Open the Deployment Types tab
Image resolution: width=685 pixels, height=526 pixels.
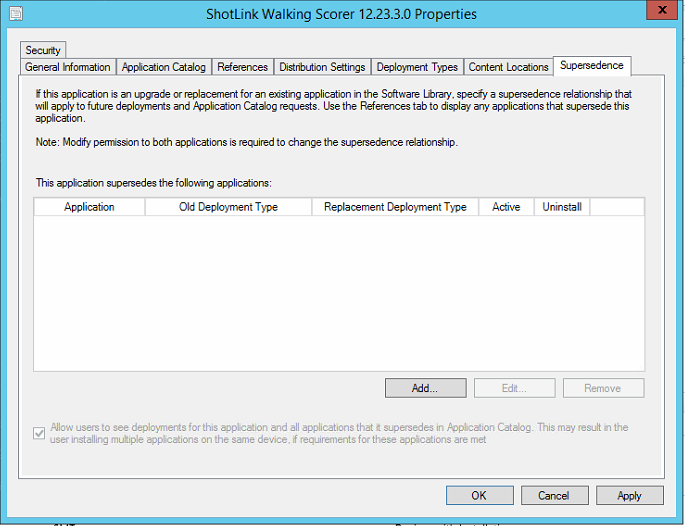[x=417, y=67]
